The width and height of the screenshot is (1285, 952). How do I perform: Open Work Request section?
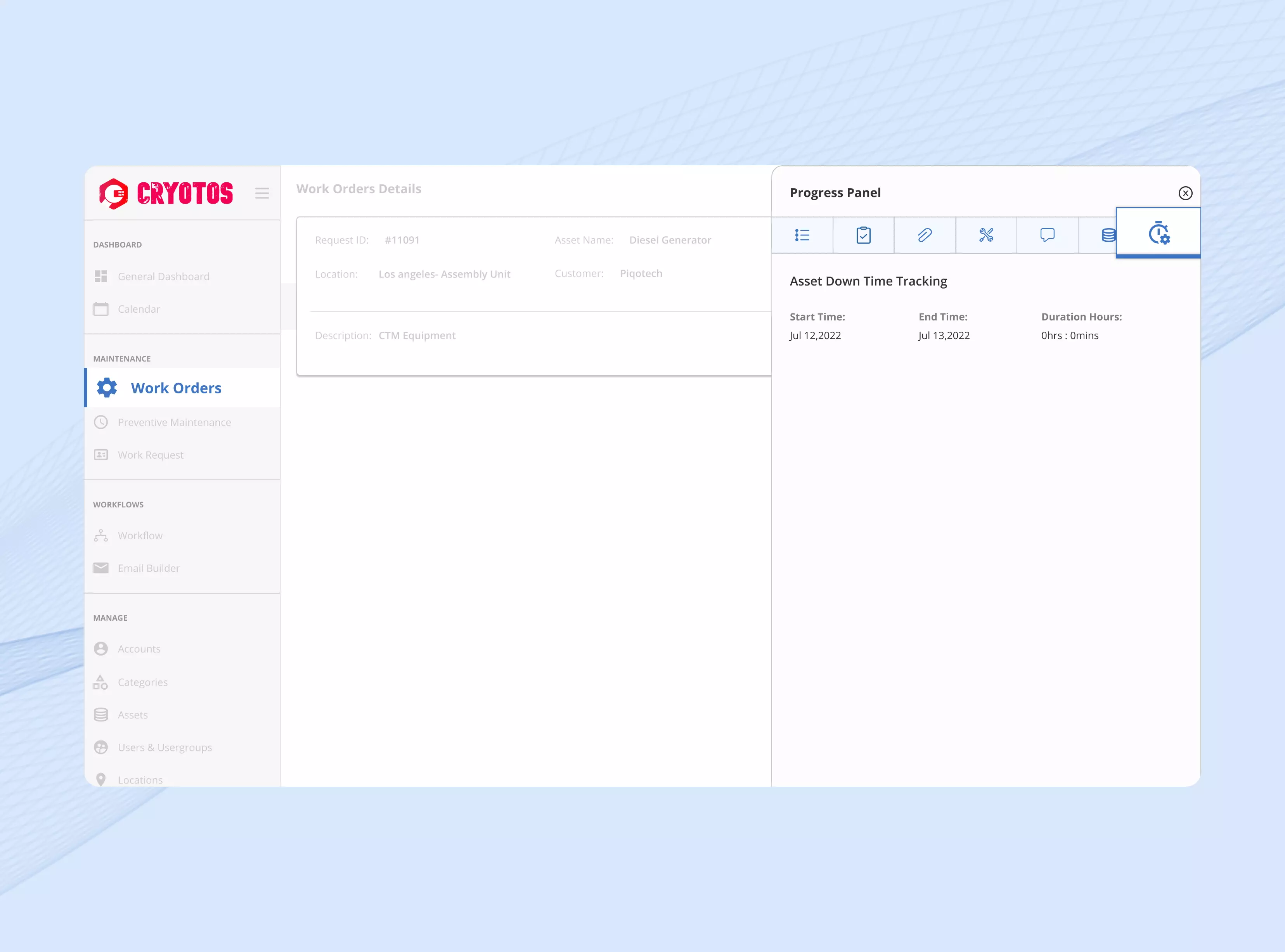pyautogui.click(x=151, y=455)
